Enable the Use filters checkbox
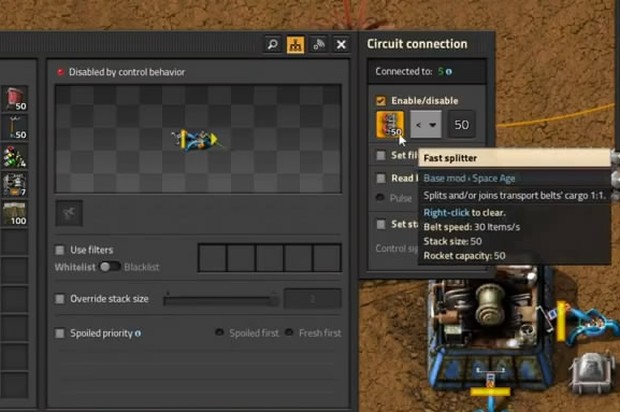This screenshot has height=412, width=620. (60, 250)
